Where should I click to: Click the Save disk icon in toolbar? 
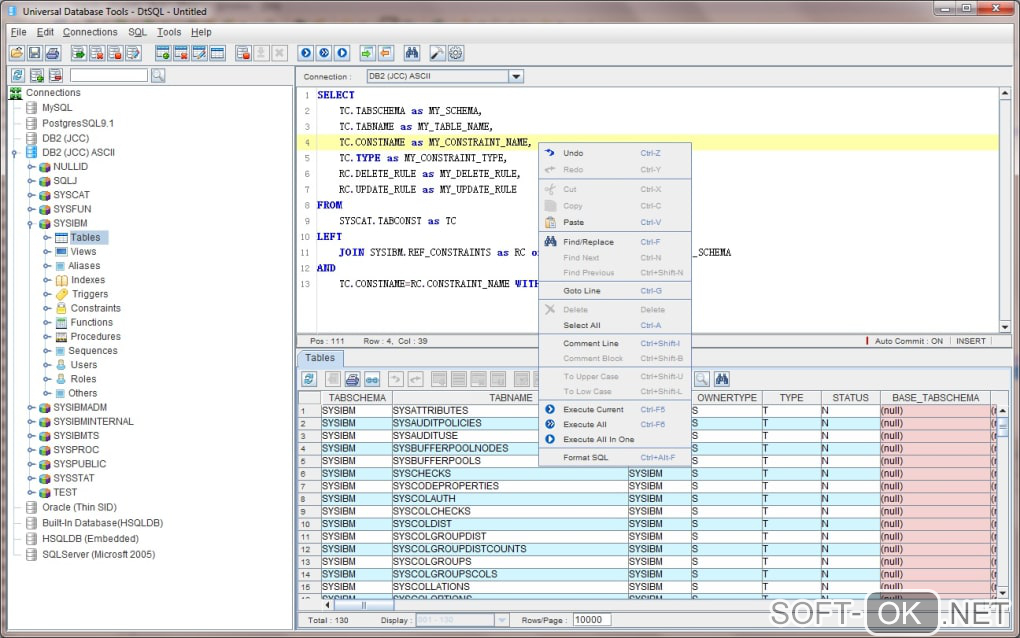(x=35, y=53)
